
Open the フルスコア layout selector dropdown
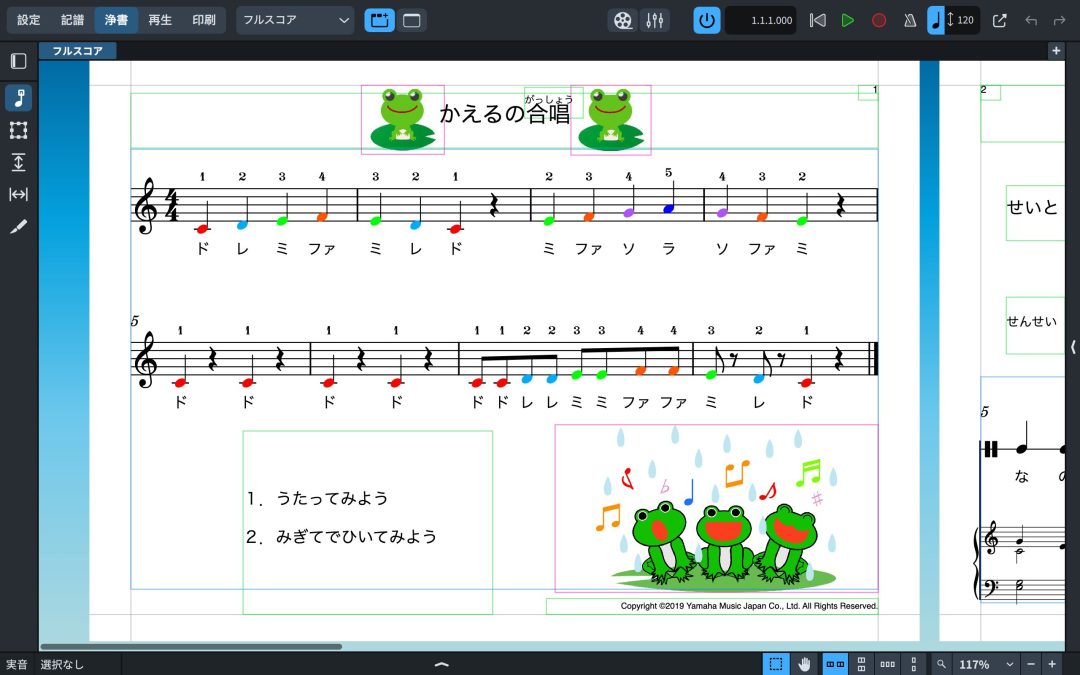(295, 20)
